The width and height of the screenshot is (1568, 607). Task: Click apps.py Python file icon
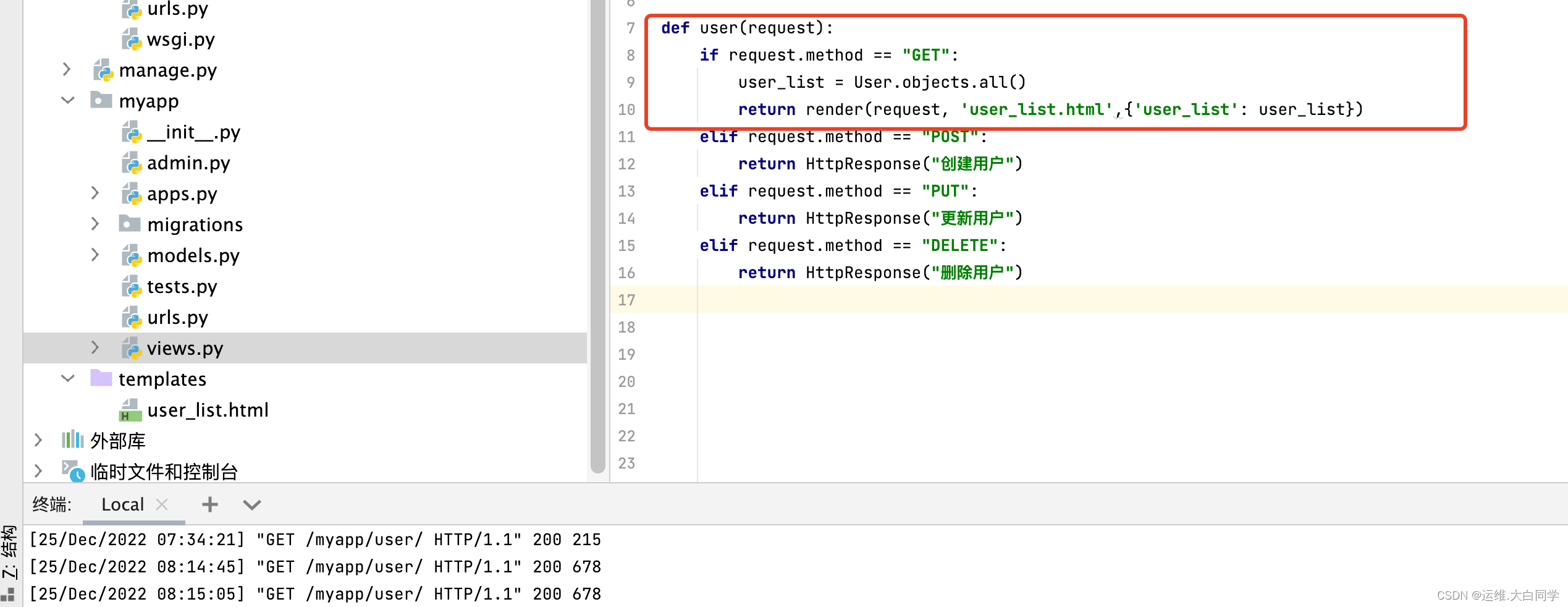132,194
